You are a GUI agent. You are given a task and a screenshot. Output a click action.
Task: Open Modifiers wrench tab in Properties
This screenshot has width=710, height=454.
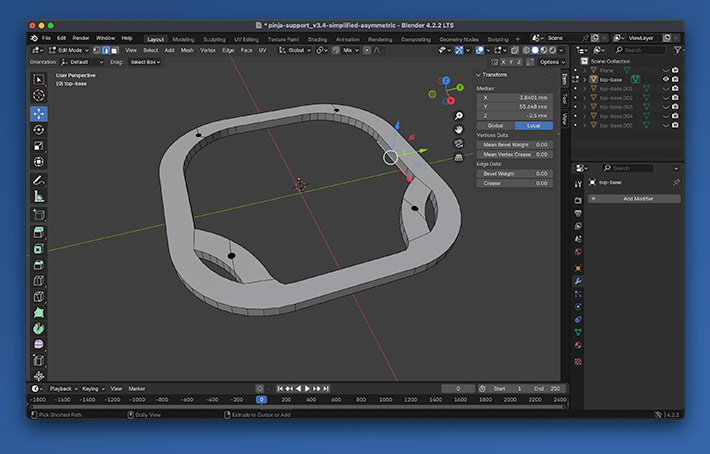tap(578, 281)
